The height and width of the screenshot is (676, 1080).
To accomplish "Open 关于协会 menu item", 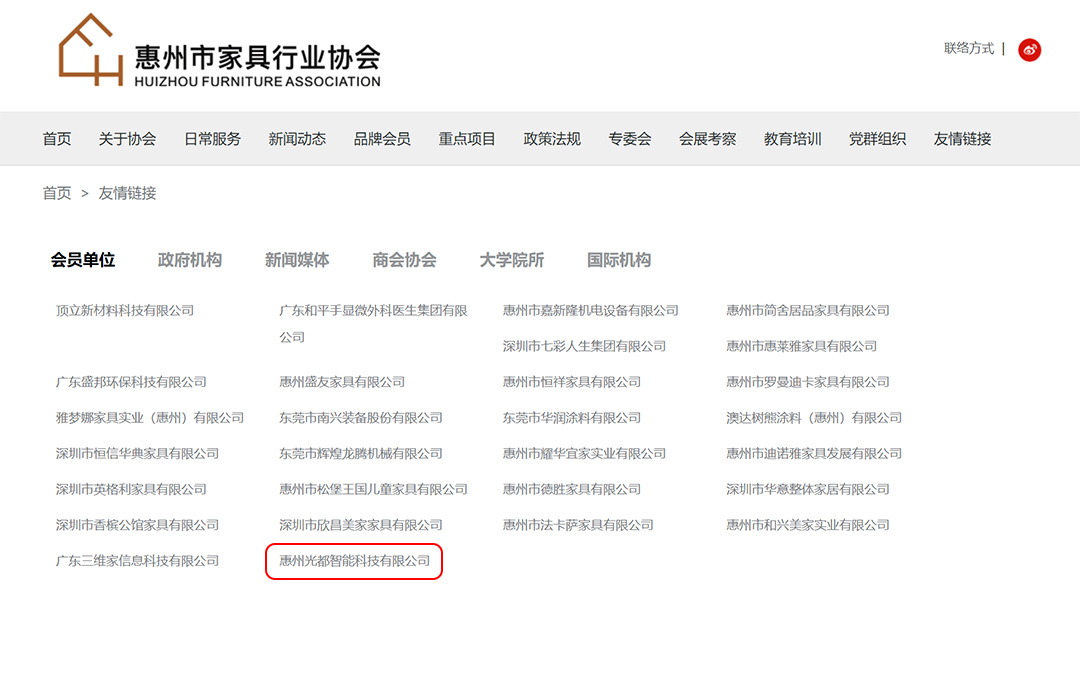I will click(127, 139).
